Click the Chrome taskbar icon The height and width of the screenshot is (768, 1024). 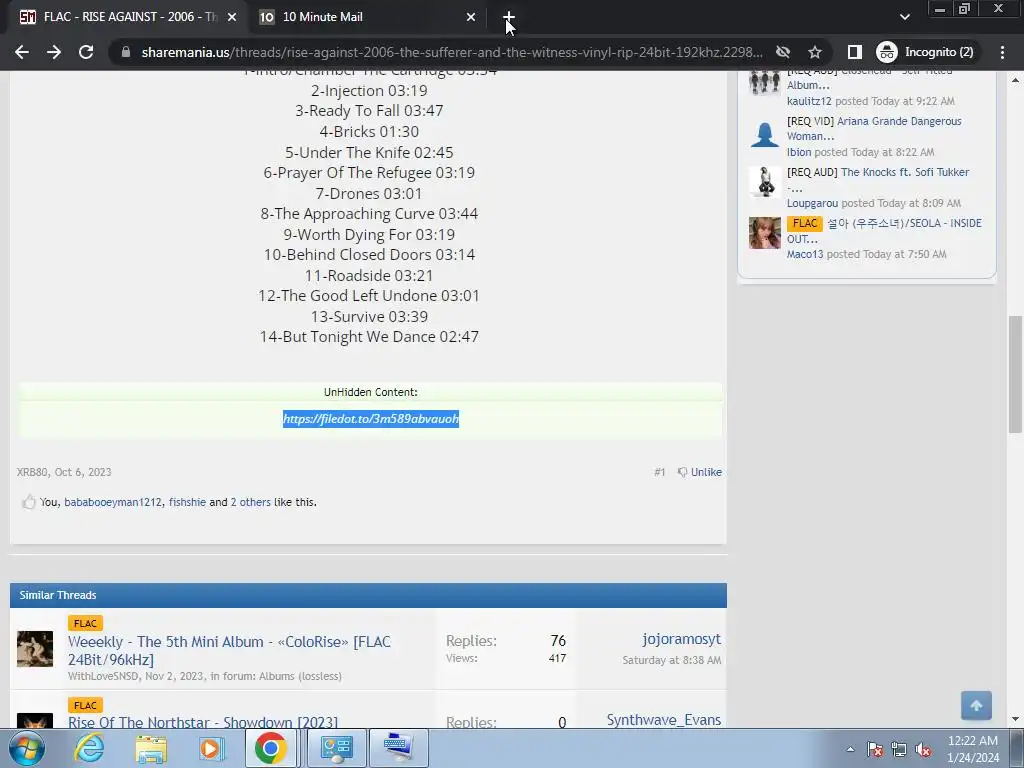point(271,748)
